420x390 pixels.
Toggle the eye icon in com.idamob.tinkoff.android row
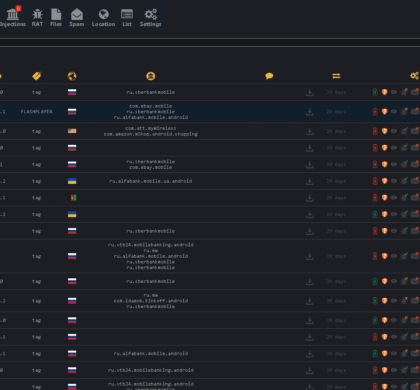[x=394, y=301]
